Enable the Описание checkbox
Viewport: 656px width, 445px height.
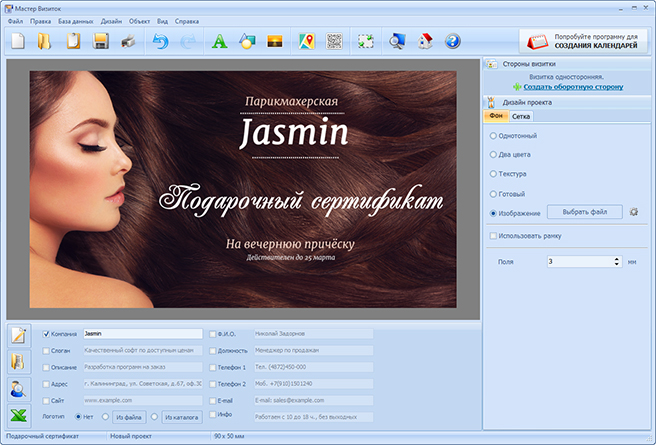[46, 368]
